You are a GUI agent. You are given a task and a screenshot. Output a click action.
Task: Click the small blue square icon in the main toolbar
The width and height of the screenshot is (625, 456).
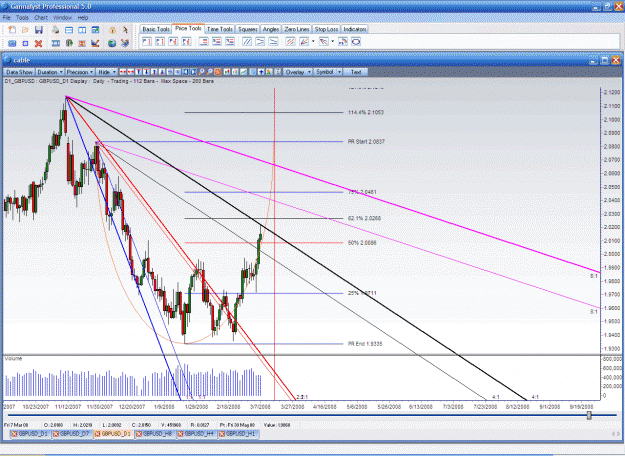click(25, 43)
